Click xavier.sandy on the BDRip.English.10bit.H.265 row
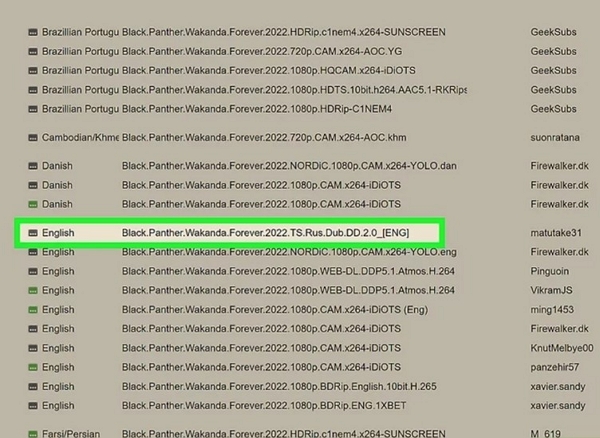The height and width of the screenshot is (438, 600). pos(558,387)
